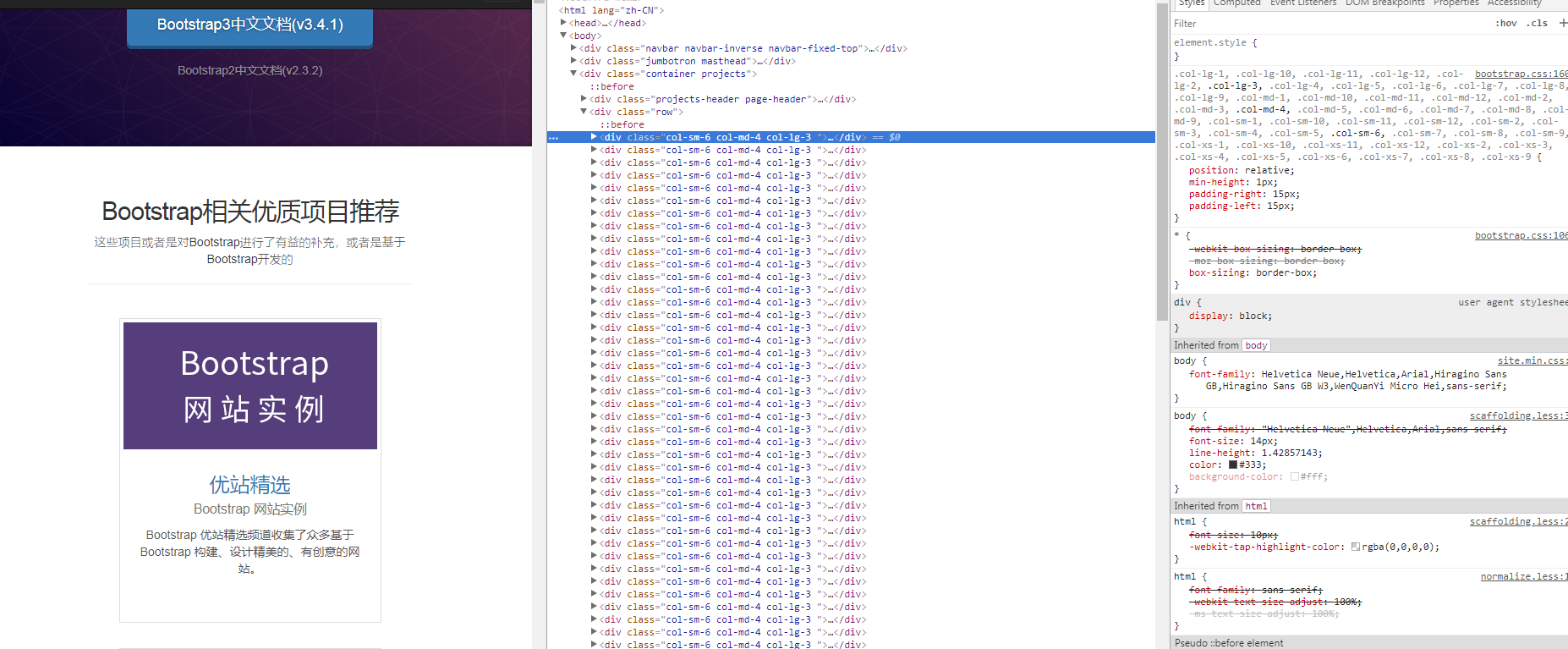Open bootstrap.css:160 source link
The height and width of the screenshot is (649, 1568).
click(1521, 74)
